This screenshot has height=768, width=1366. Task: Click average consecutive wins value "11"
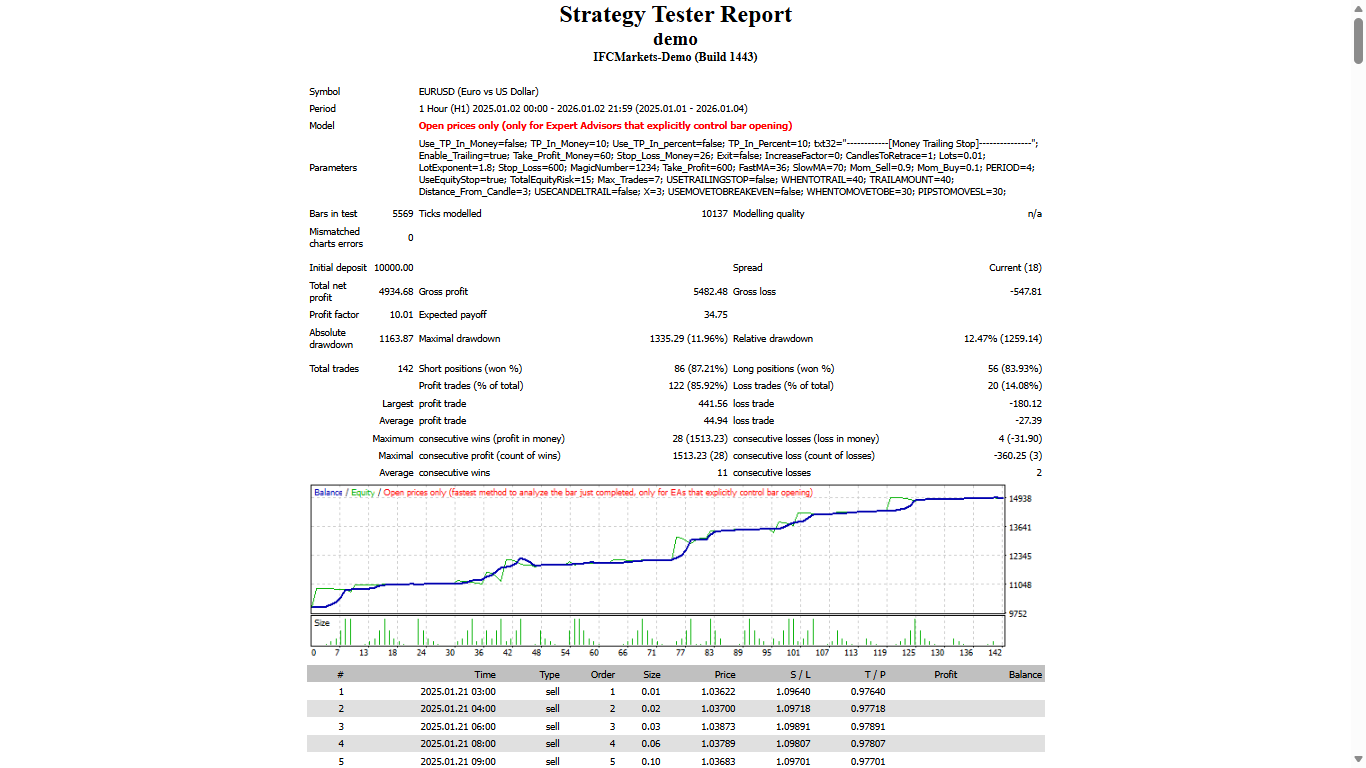coord(723,473)
